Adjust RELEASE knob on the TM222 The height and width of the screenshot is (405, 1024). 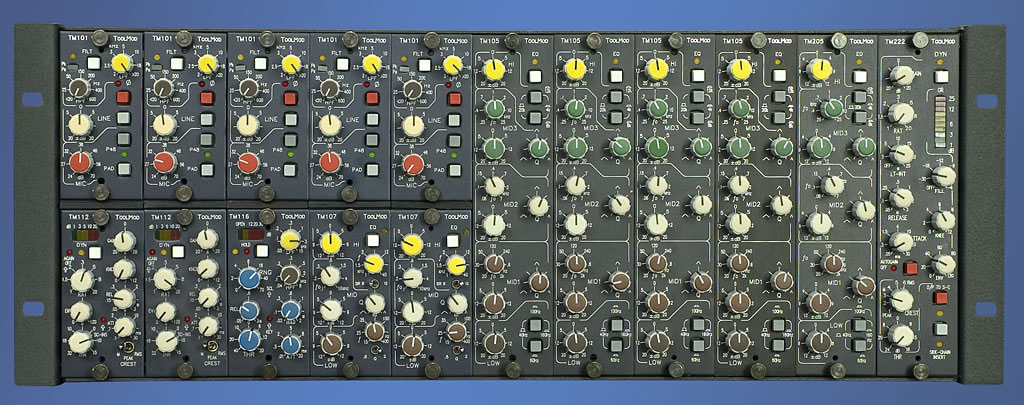point(901,199)
